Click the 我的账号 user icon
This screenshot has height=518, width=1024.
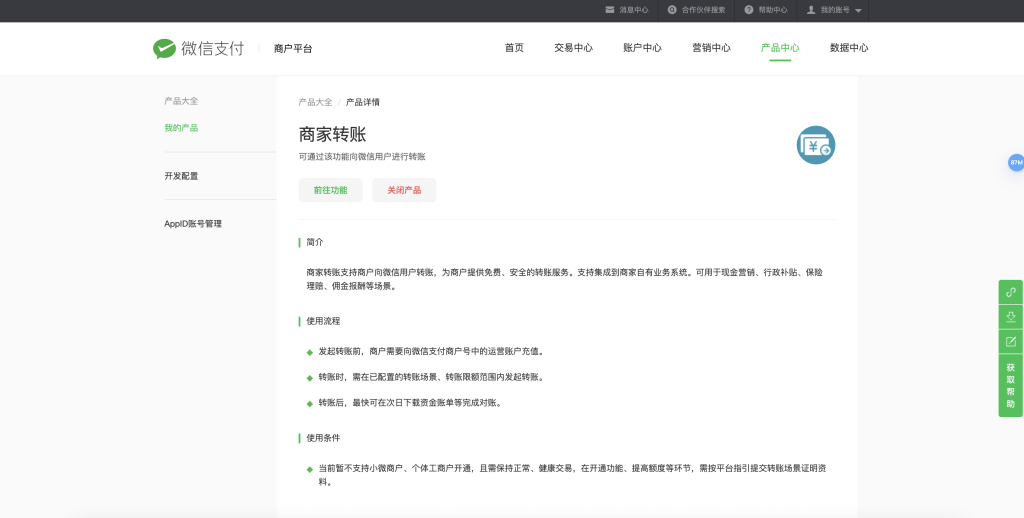tap(811, 10)
